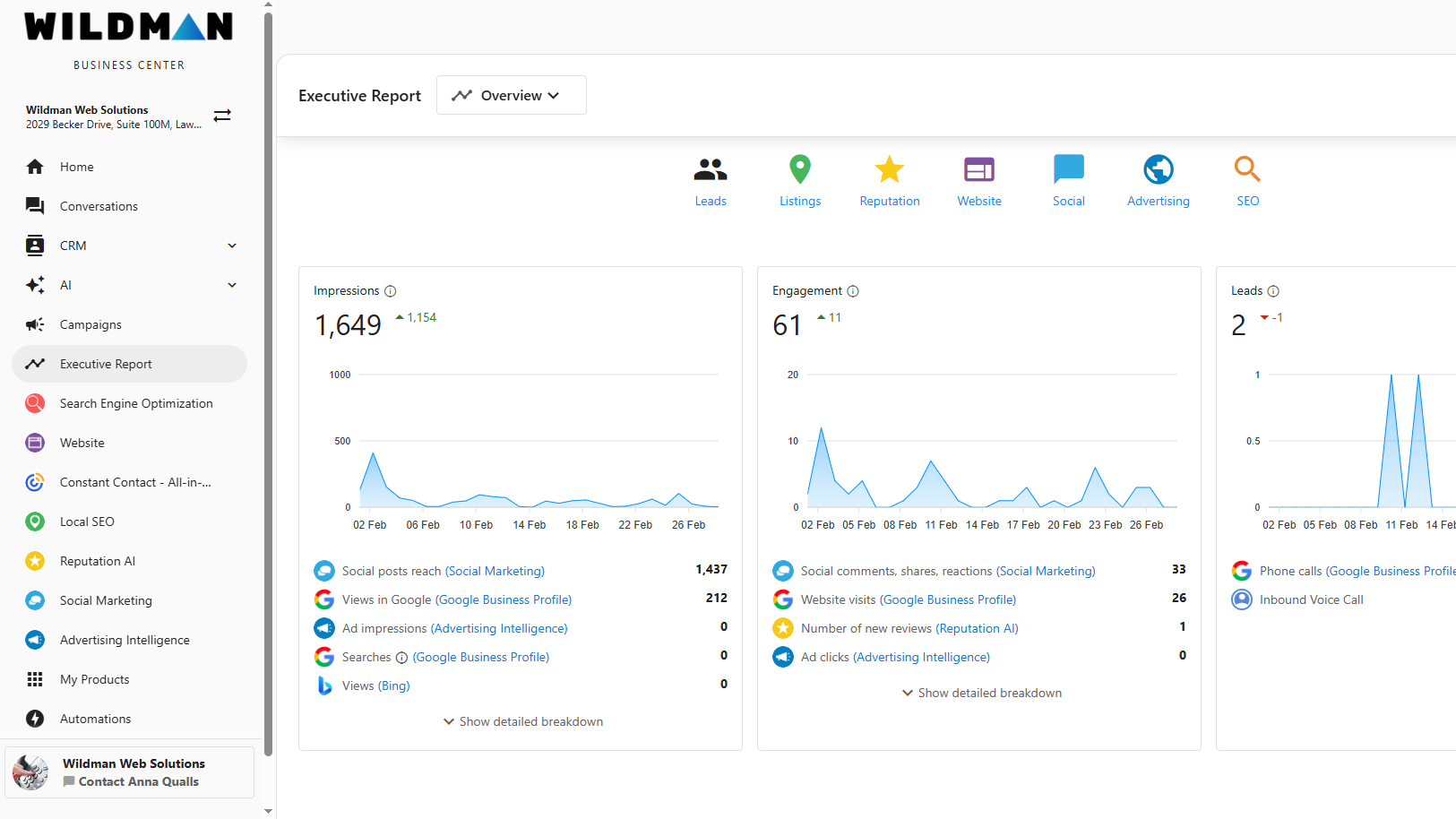
Task: Click Engagement info icon
Action: [853, 291]
